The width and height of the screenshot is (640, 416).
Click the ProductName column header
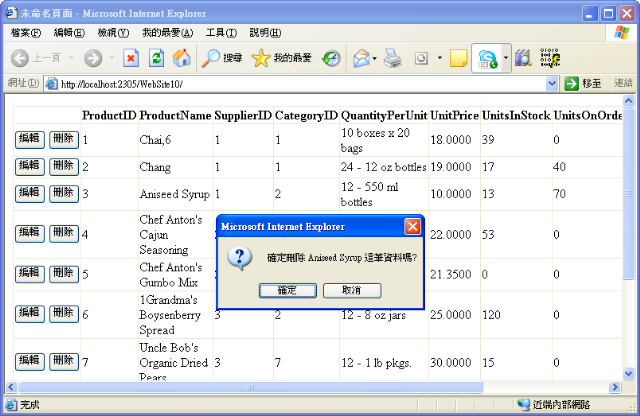(176, 116)
